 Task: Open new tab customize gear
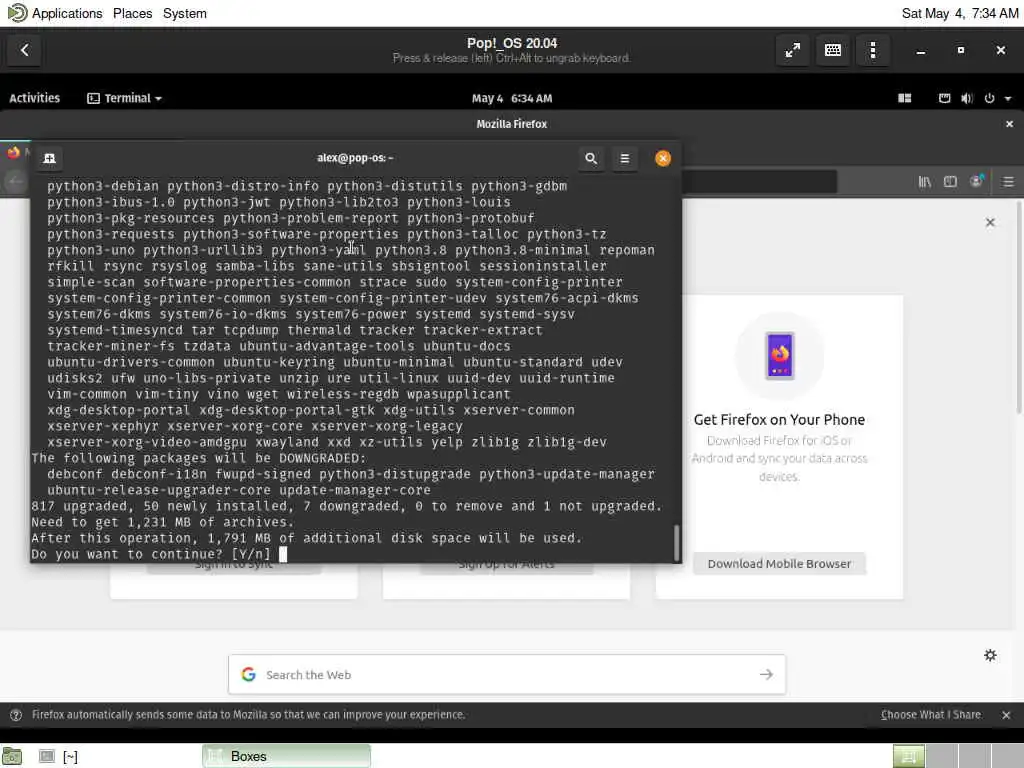(x=990, y=655)
